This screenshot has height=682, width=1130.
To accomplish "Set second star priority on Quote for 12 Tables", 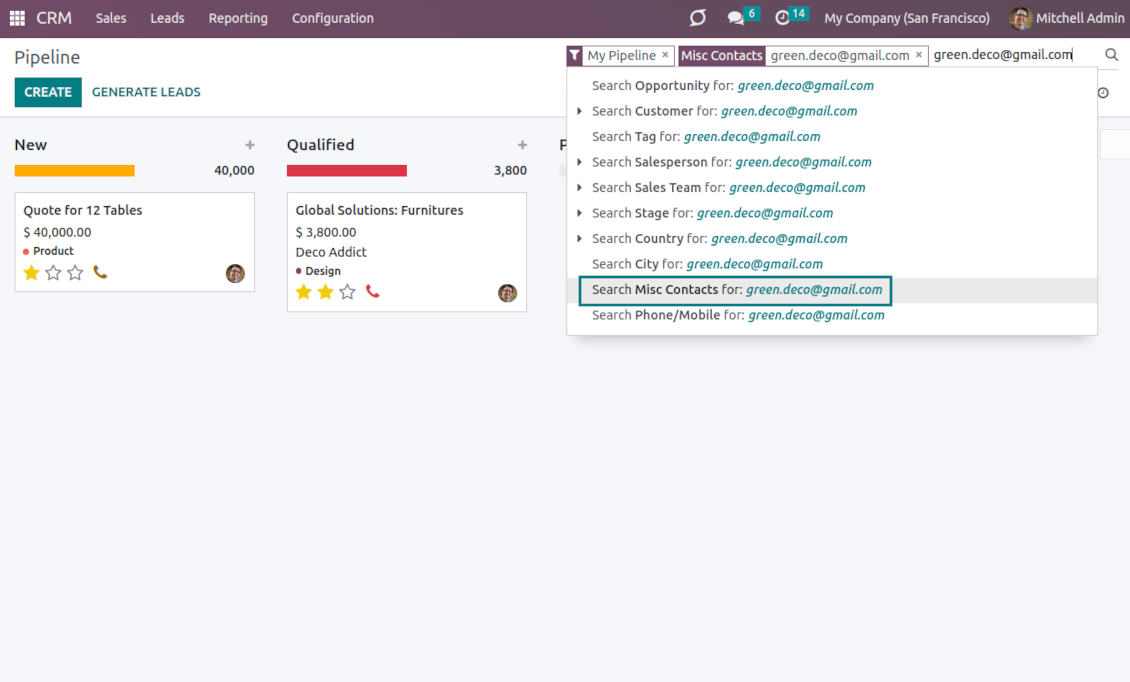I will click(x=53, y=272).
